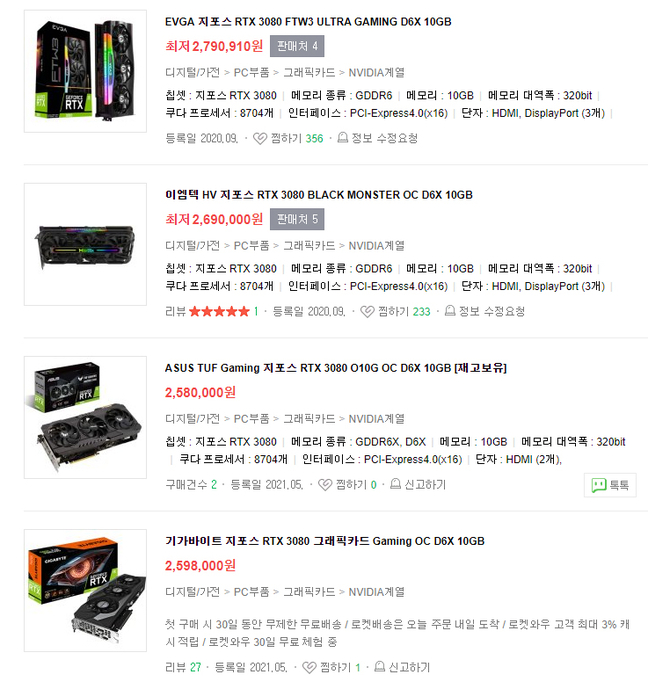Click heart wishlist icon for 기가바이트 Gaming OC
The width and height of the screenshot is (648, 689).
[x=309, y=668]
